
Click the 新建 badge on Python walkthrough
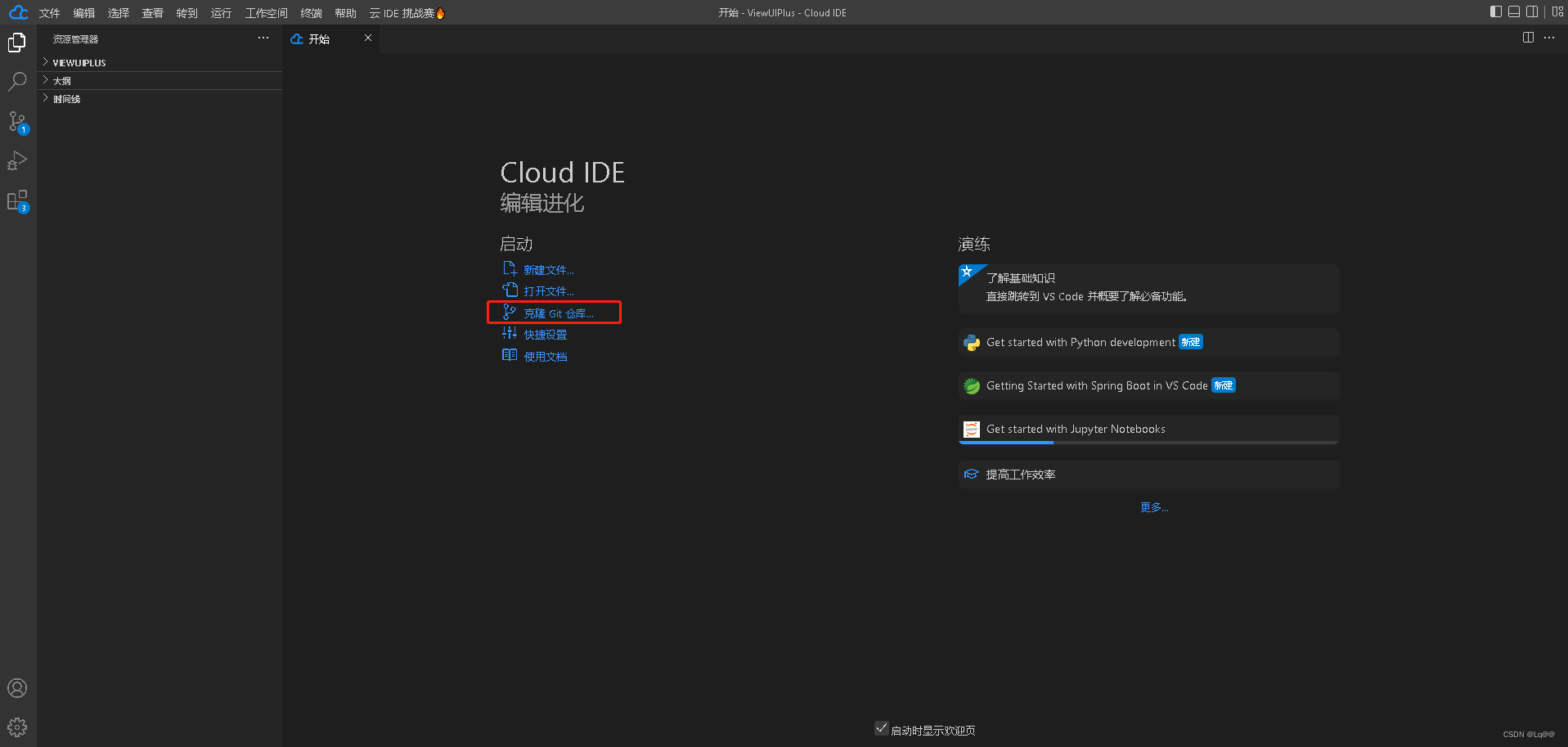click(x=1191, y=342)
